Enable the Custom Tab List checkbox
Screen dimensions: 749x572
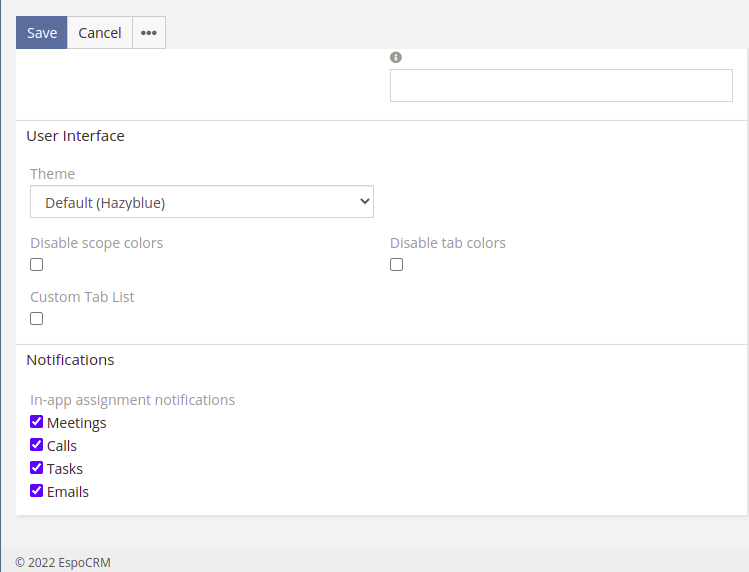37,319
